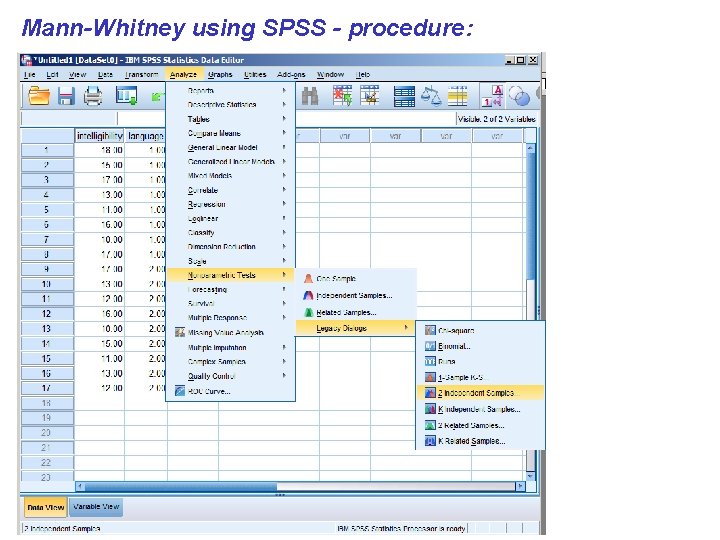This screenshot has width=720, height=540.
Task: Open the Nonparametric Tests submenu
Action: click(x=230, y=275)
